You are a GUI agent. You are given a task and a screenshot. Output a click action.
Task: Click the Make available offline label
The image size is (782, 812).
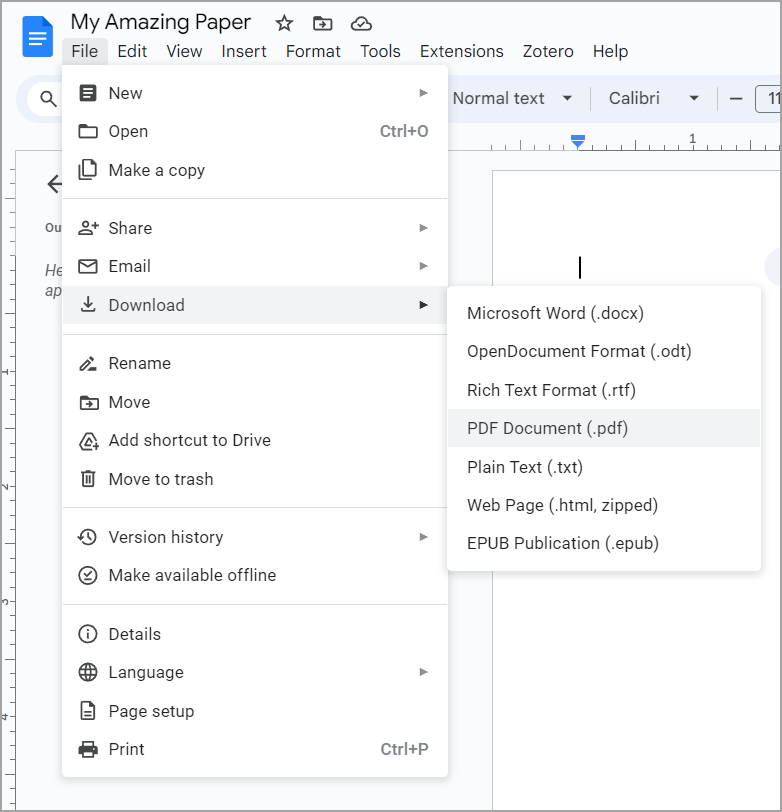click(192, 575)
